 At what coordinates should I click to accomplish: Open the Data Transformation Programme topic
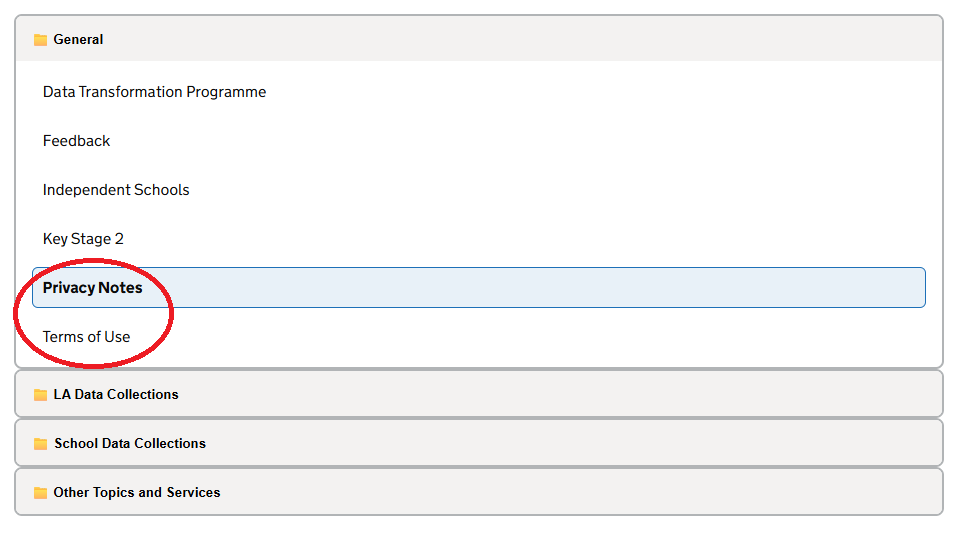tap(154, 92)
